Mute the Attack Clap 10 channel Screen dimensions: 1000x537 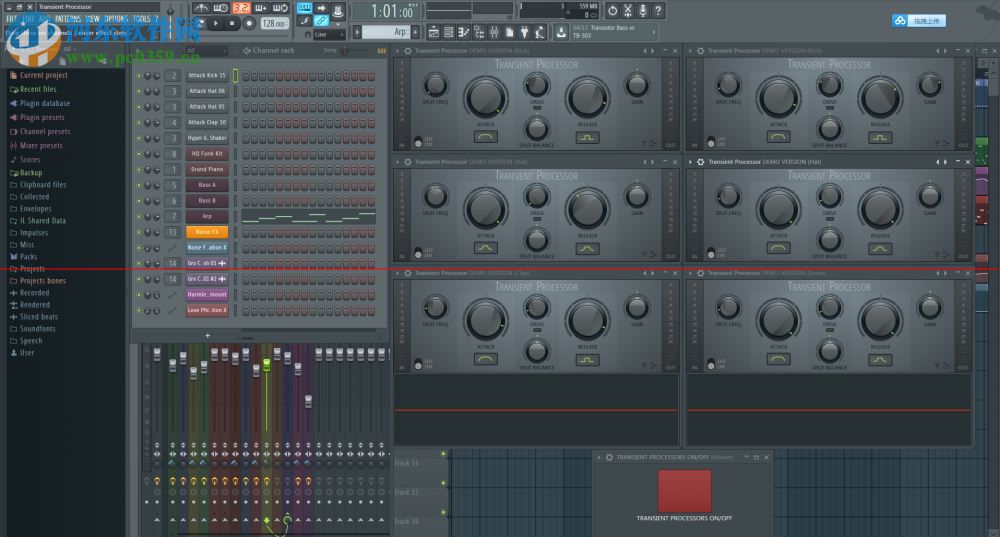pos(139,122)
